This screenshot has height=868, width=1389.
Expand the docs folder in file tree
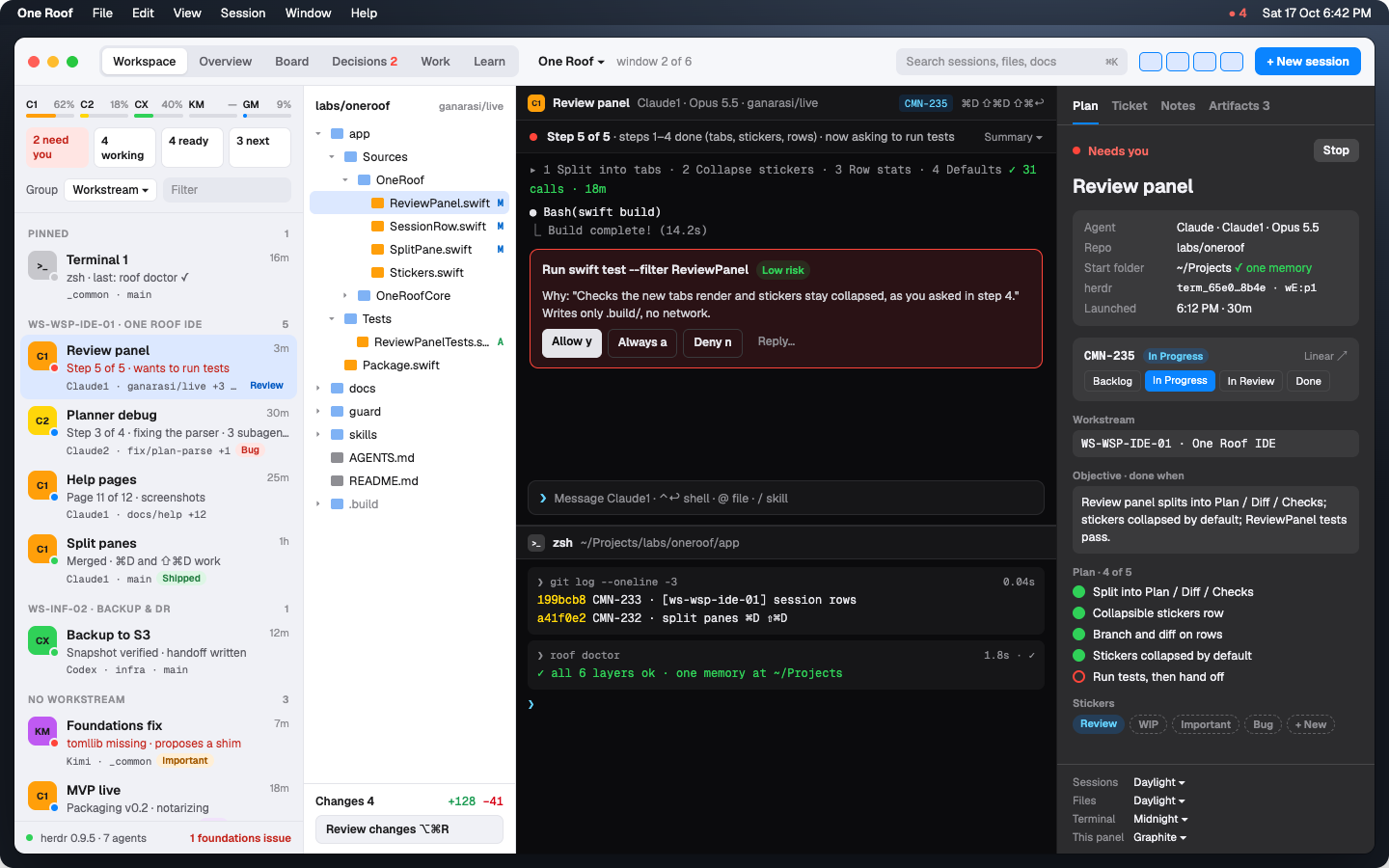coord(318,389)
